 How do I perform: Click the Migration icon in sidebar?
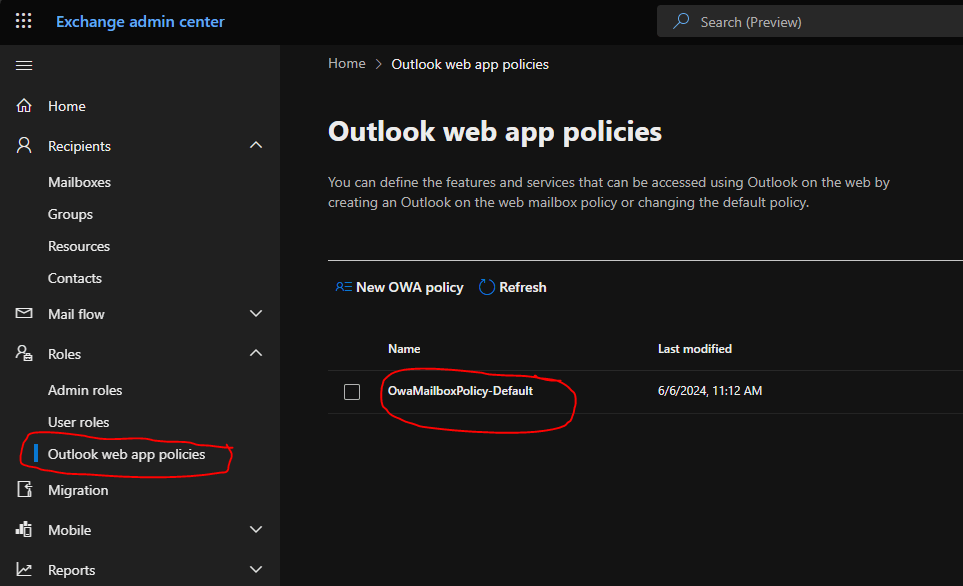[24, 490]
